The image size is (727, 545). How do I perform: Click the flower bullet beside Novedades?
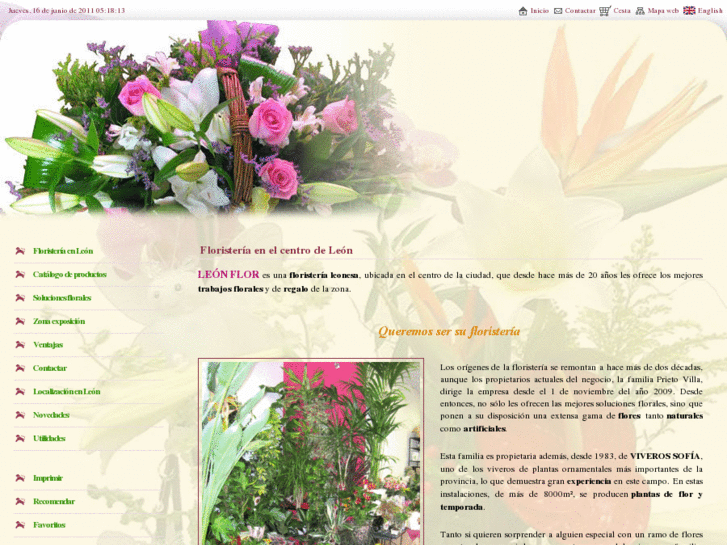point(20,415)
